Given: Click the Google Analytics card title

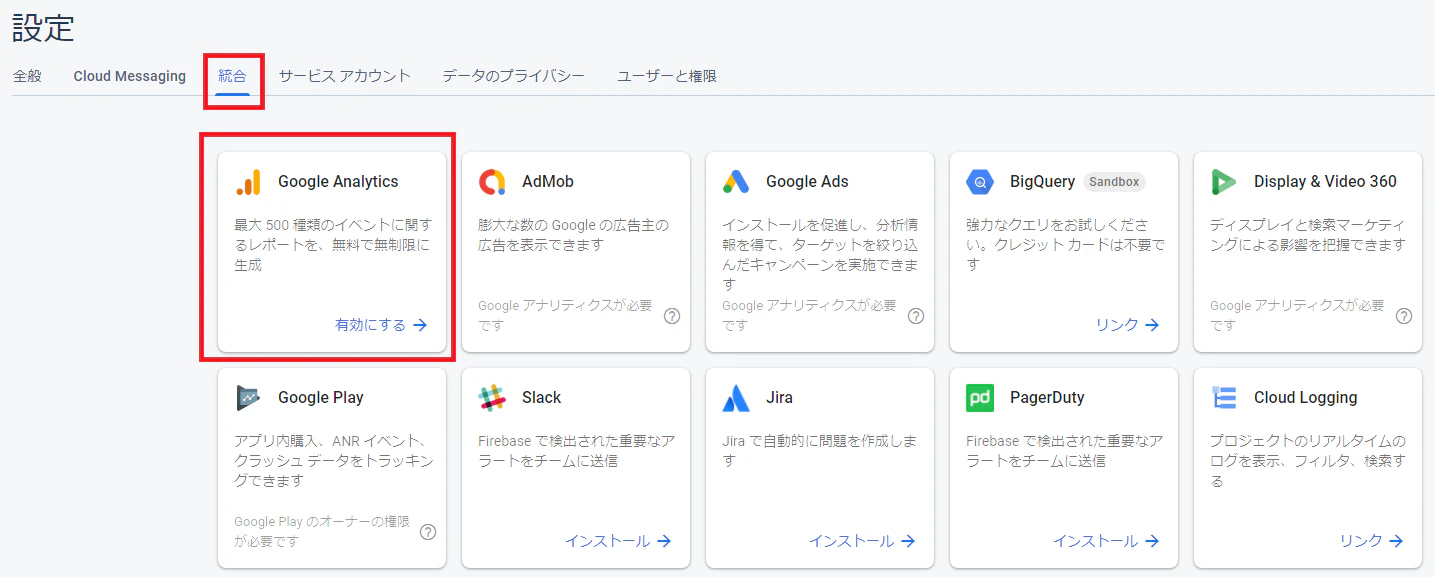Looking at the screenshot, I should point(338,182).
